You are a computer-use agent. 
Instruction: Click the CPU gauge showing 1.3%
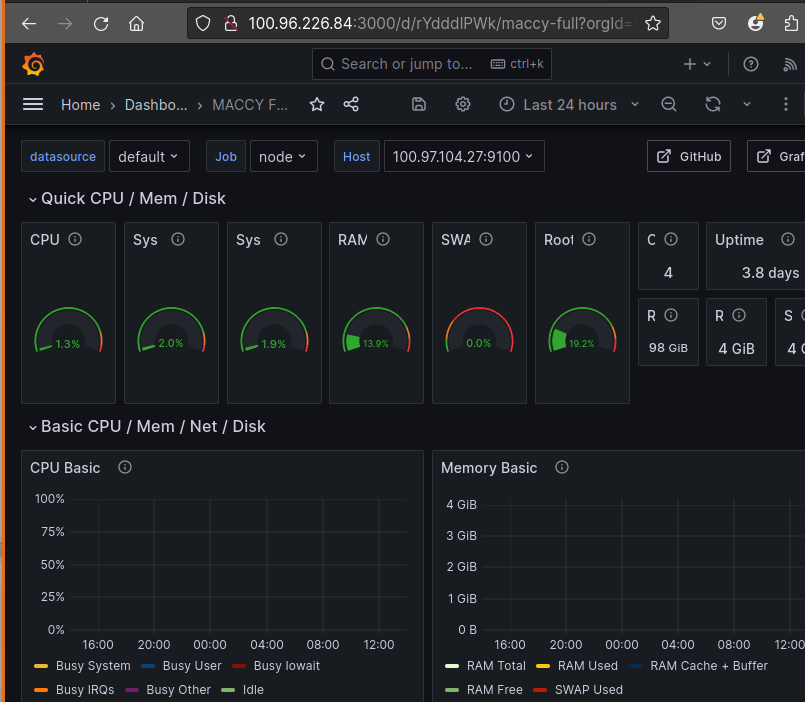[x=68, y=331]
